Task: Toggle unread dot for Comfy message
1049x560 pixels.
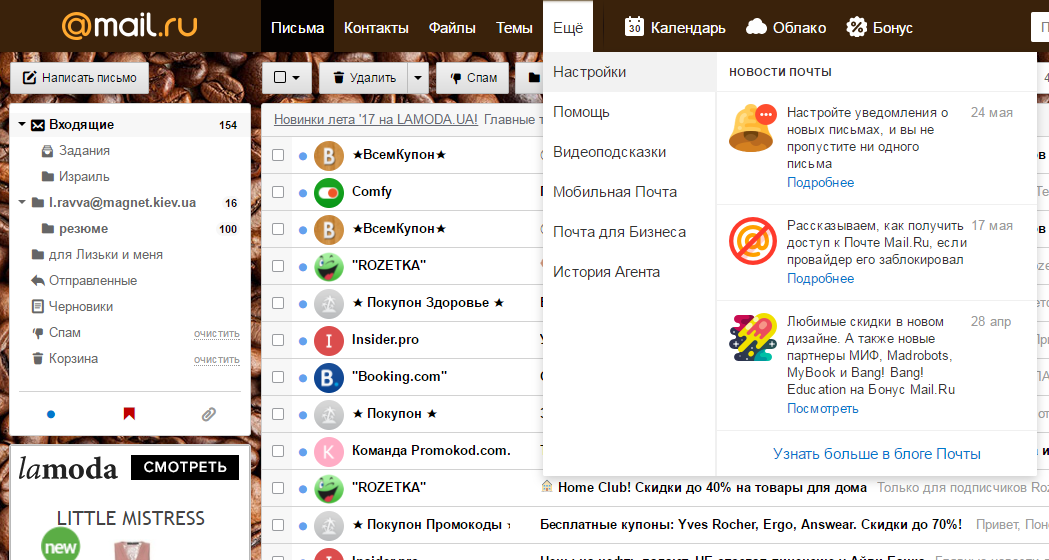Action: click(302, 193)
